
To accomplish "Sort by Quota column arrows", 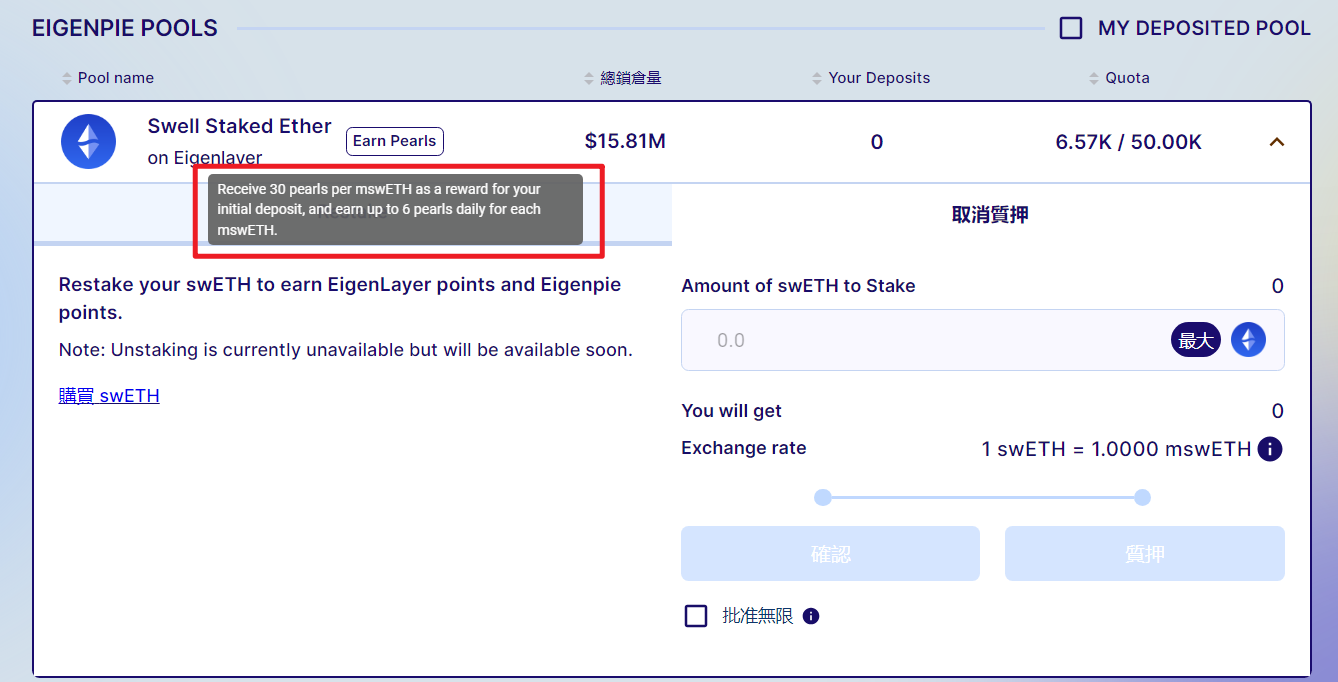I will (x=1095, y=78).
